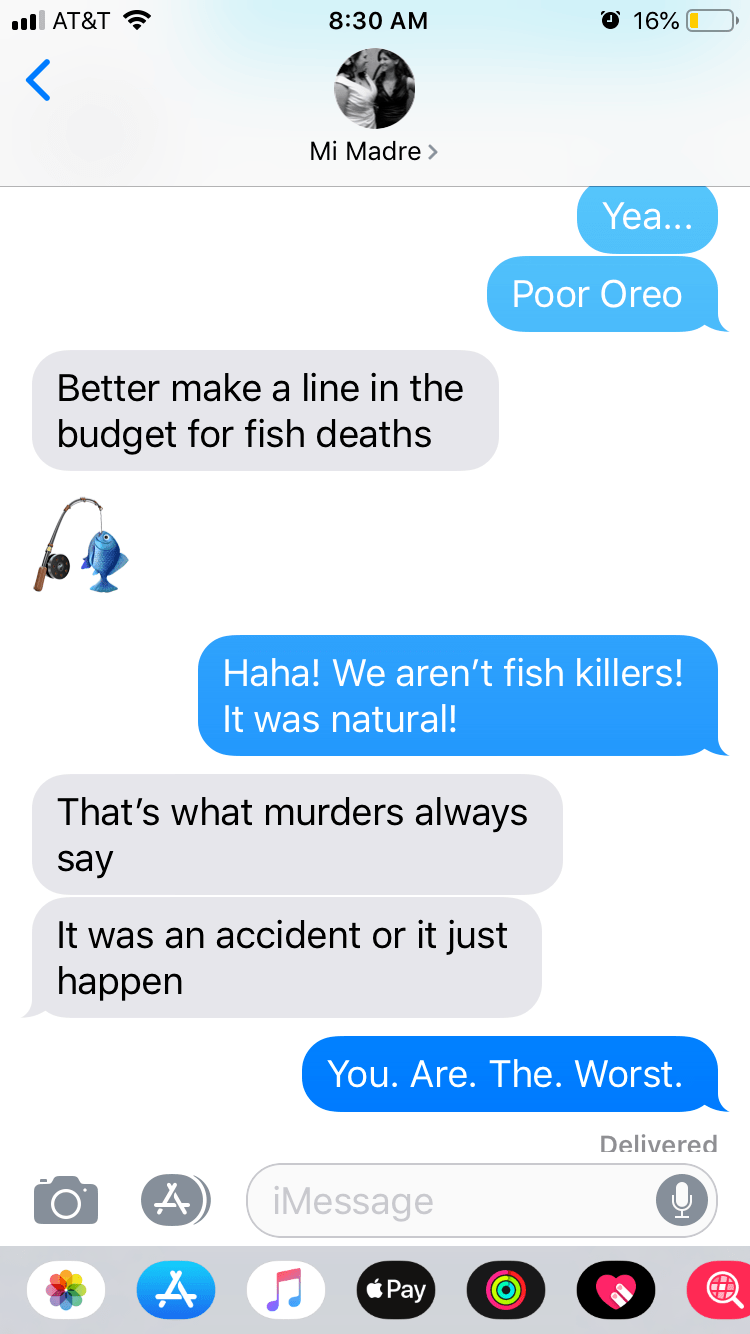This screenshot has width=750, height=1334.
Task: Open the Music app in iMessage drawer
Action: tap(286, 1289)
